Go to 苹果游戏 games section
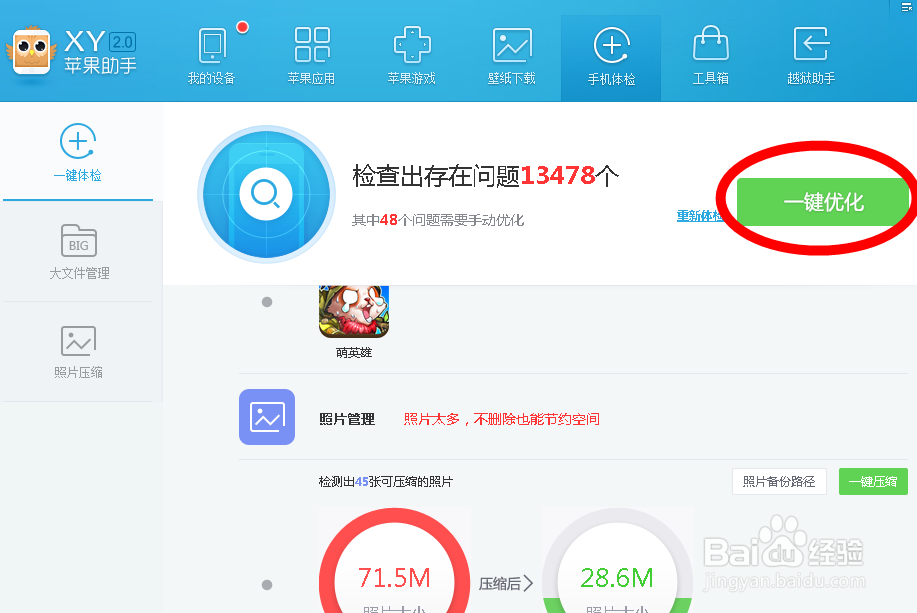The width and height of the screenshot is (917, 613). 412,56
